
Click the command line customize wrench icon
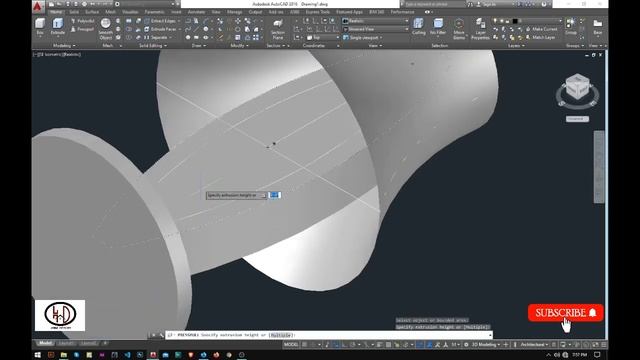click(x=162, y=335)
